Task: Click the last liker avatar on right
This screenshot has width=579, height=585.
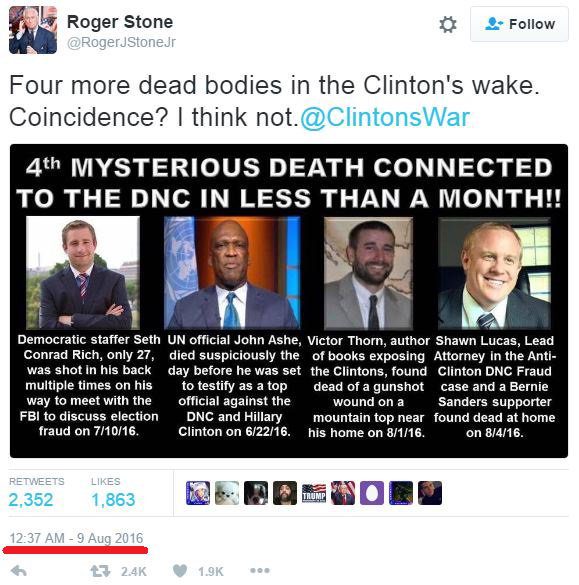Action: [430, 493]
